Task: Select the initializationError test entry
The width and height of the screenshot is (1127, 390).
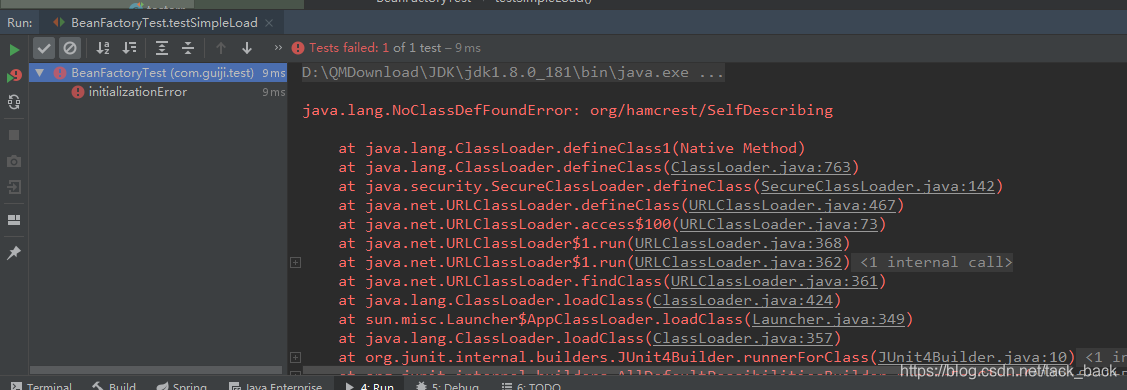Action: tap(138, 92)
